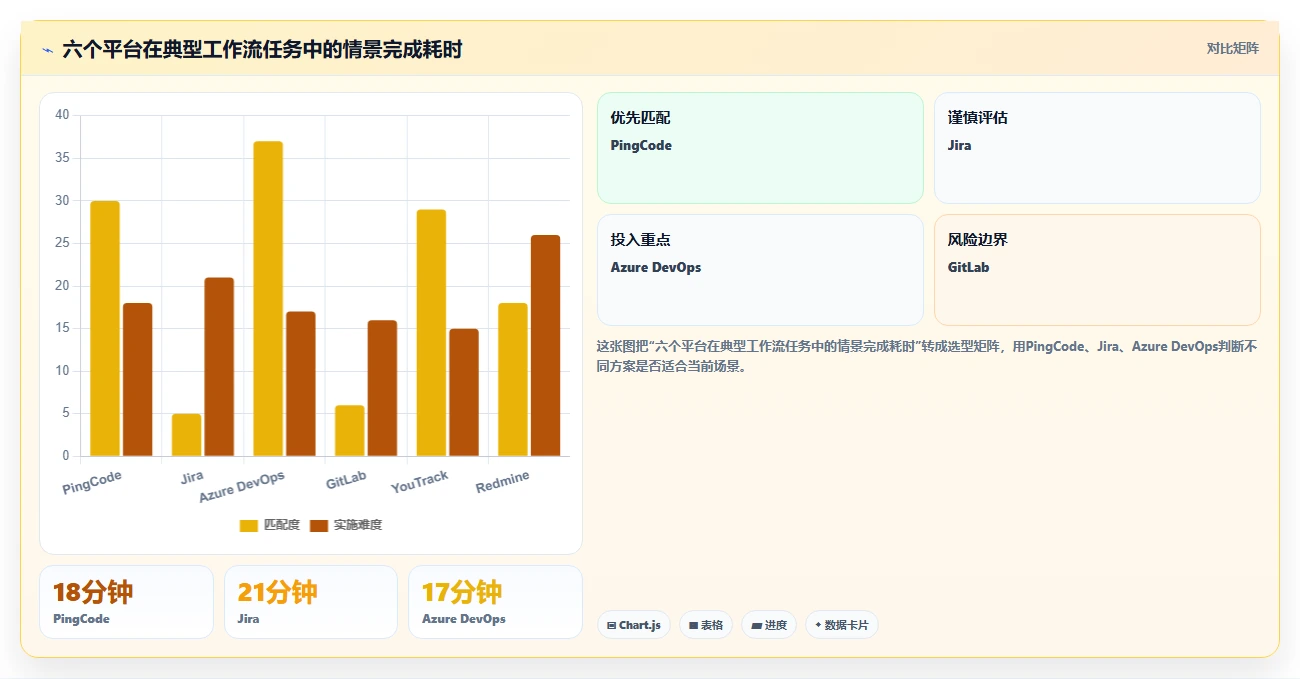1300x679 pixels.
Task: Click the PingCode x-axis label
Action: tap(92, 483)
